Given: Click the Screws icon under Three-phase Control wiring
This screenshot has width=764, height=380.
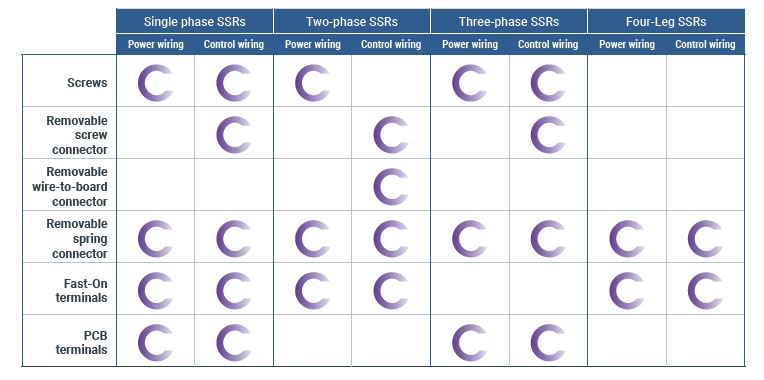Looking at the screenshot, I should point(548,83).
